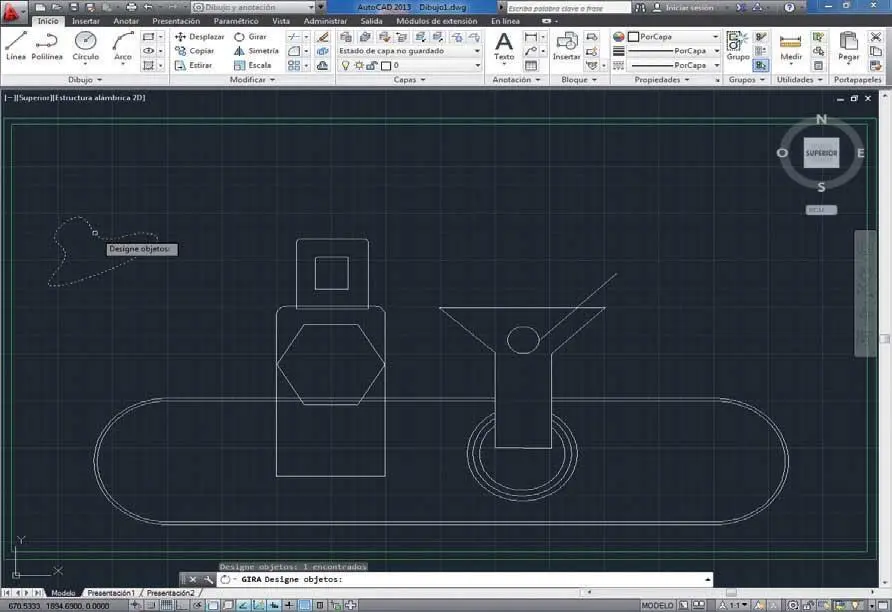Click the Simetría (mirror) tool

256,51
